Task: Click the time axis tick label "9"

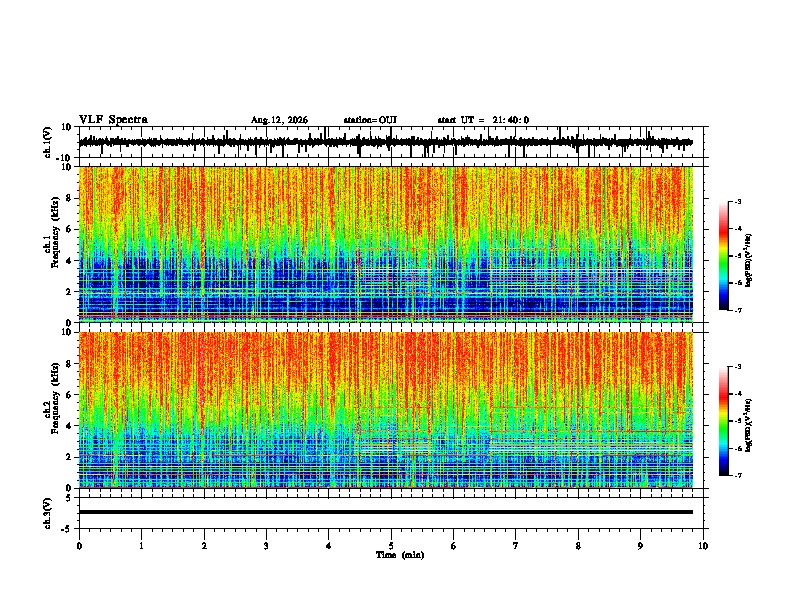Action: click(640, 546)
